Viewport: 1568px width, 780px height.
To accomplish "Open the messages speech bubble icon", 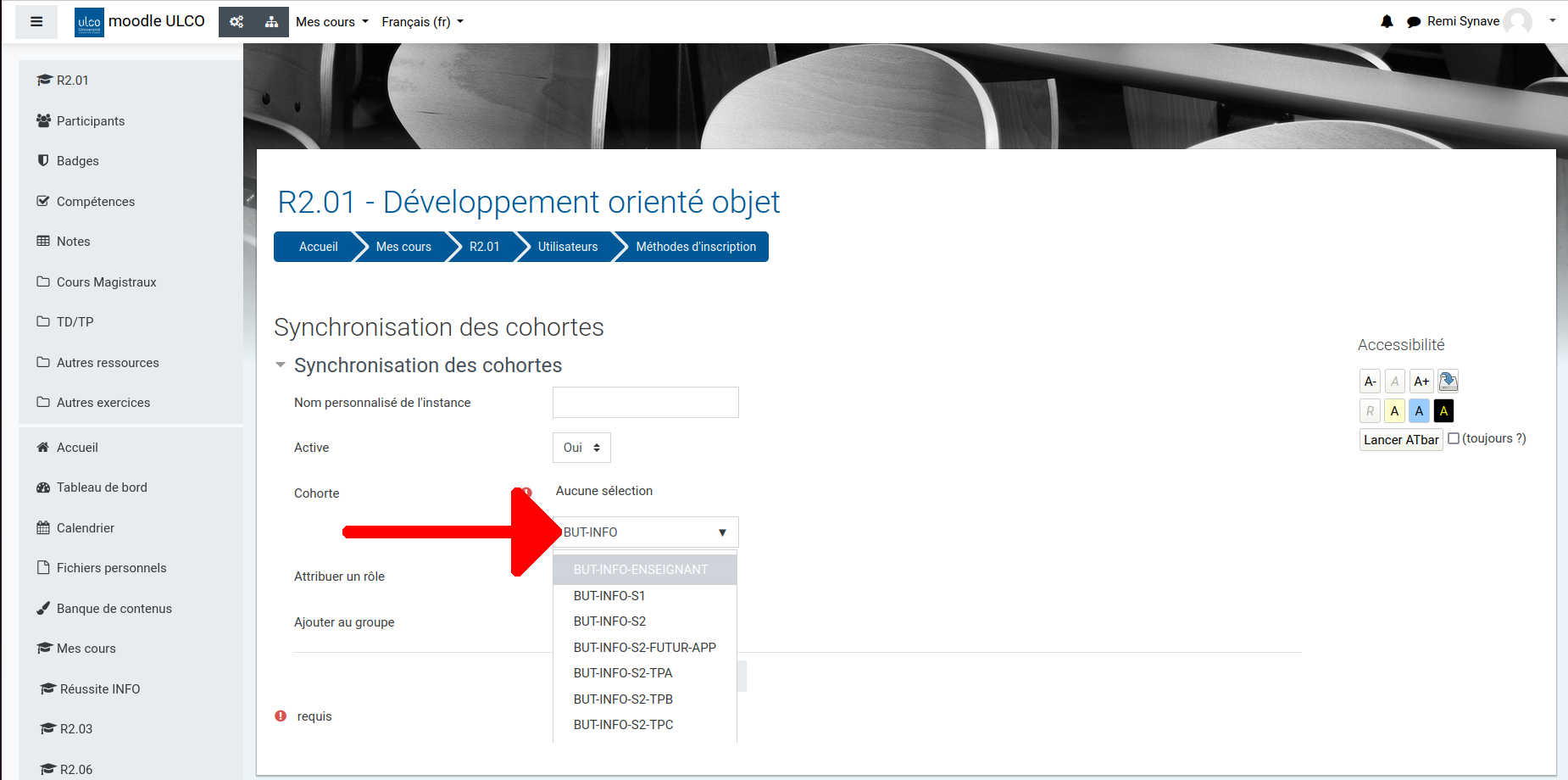I will click(1413, 22).
